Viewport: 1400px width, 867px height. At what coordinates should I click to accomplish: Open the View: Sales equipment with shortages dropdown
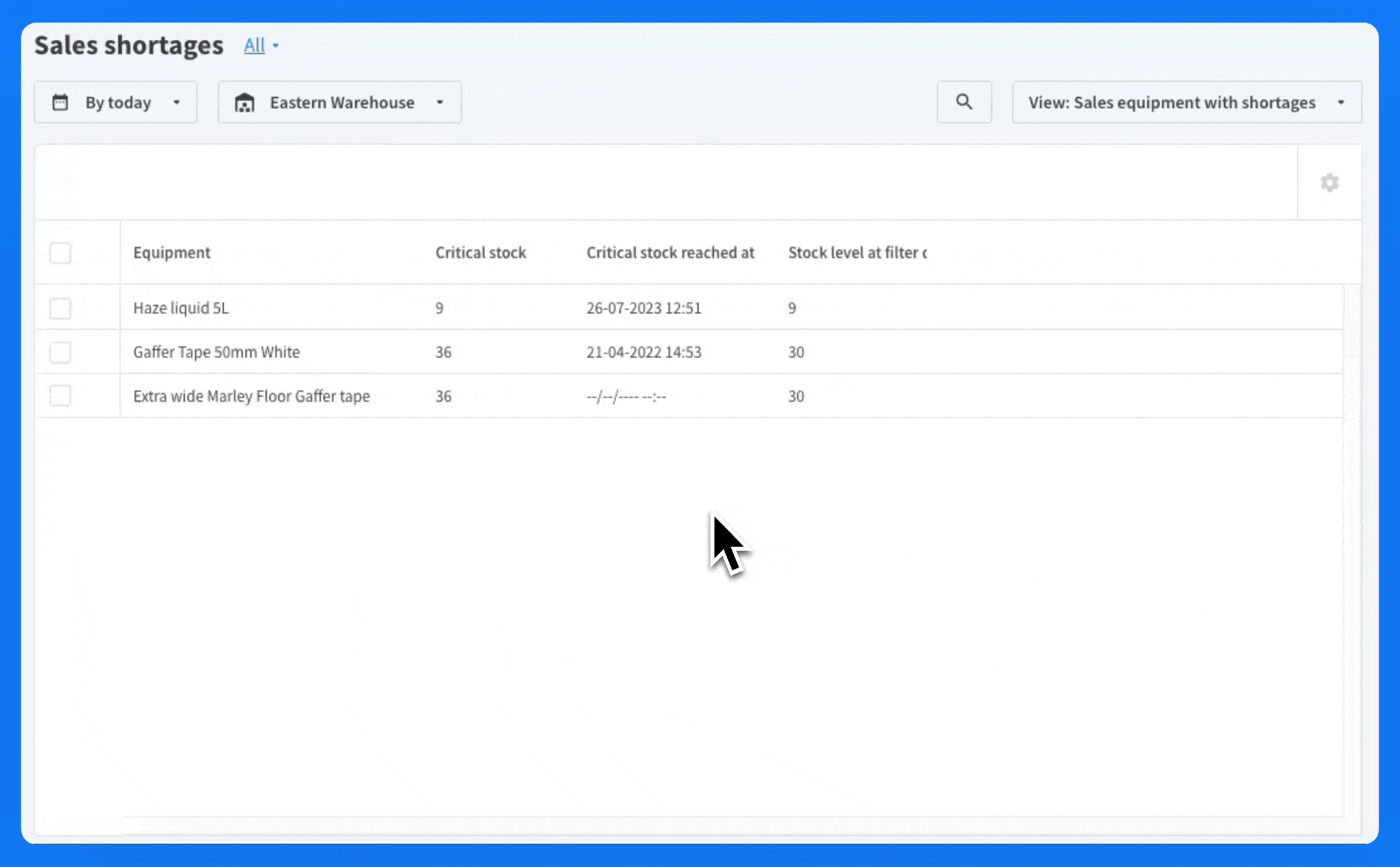tap(1186, 102)
